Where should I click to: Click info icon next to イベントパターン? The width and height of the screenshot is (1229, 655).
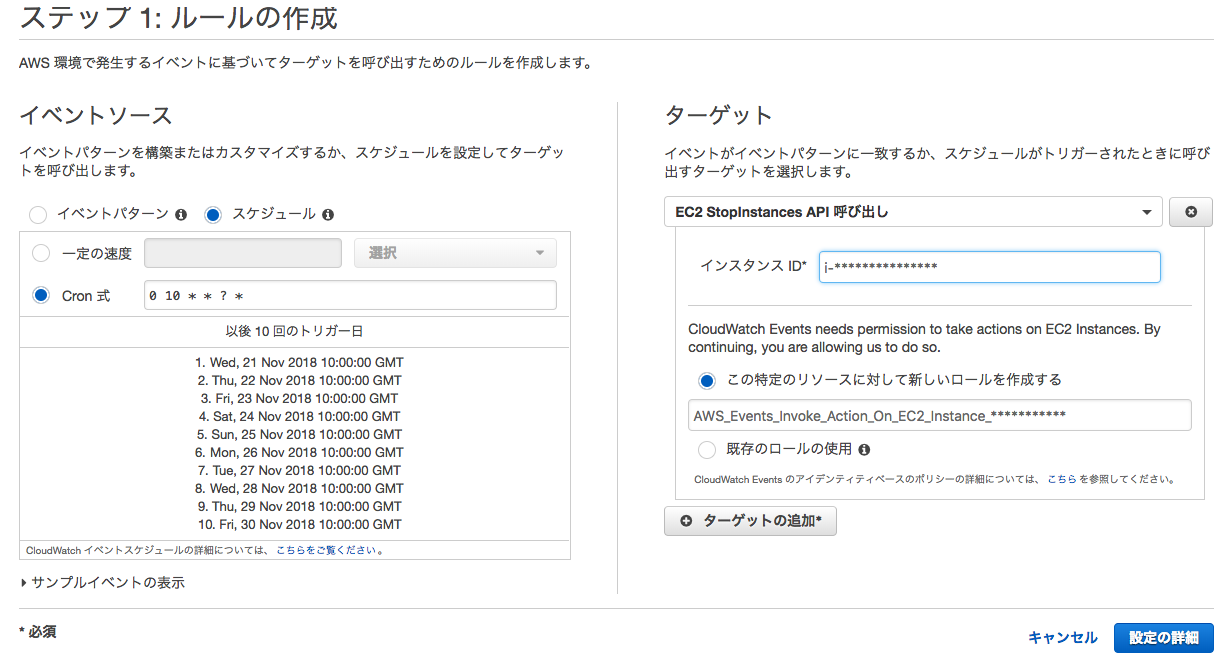coord(181,215)
